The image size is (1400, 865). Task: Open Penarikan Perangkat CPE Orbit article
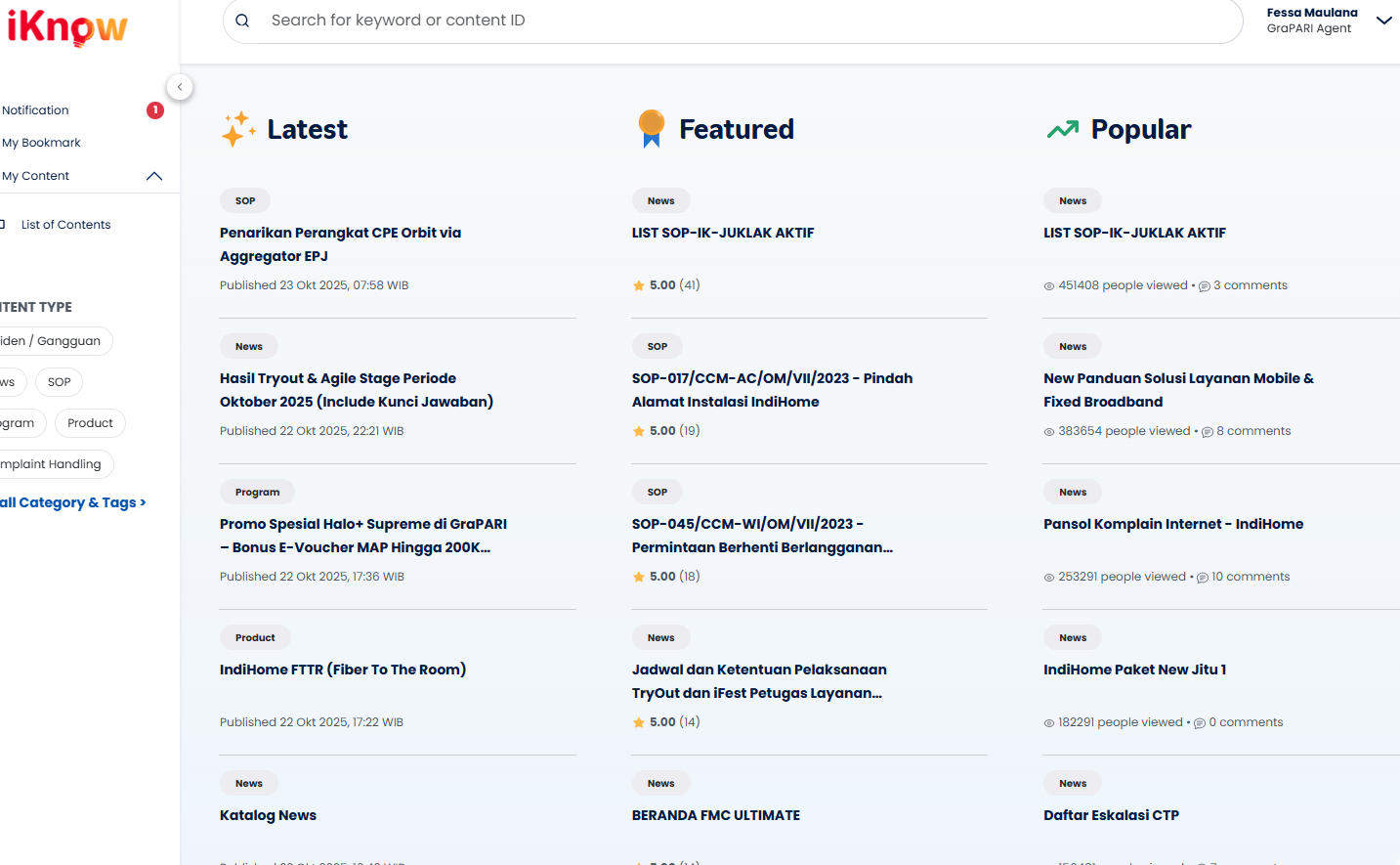(x=340, y=244)
